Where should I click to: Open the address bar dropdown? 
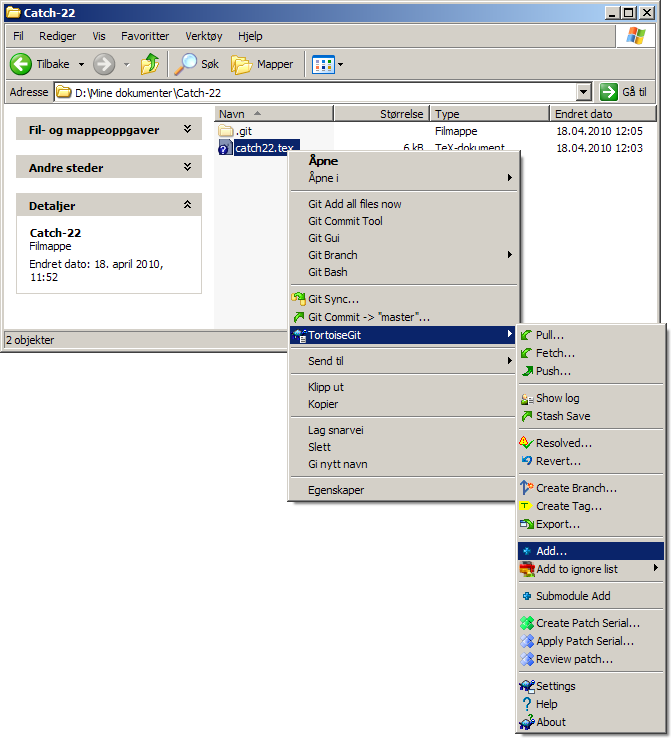(583, 92)
